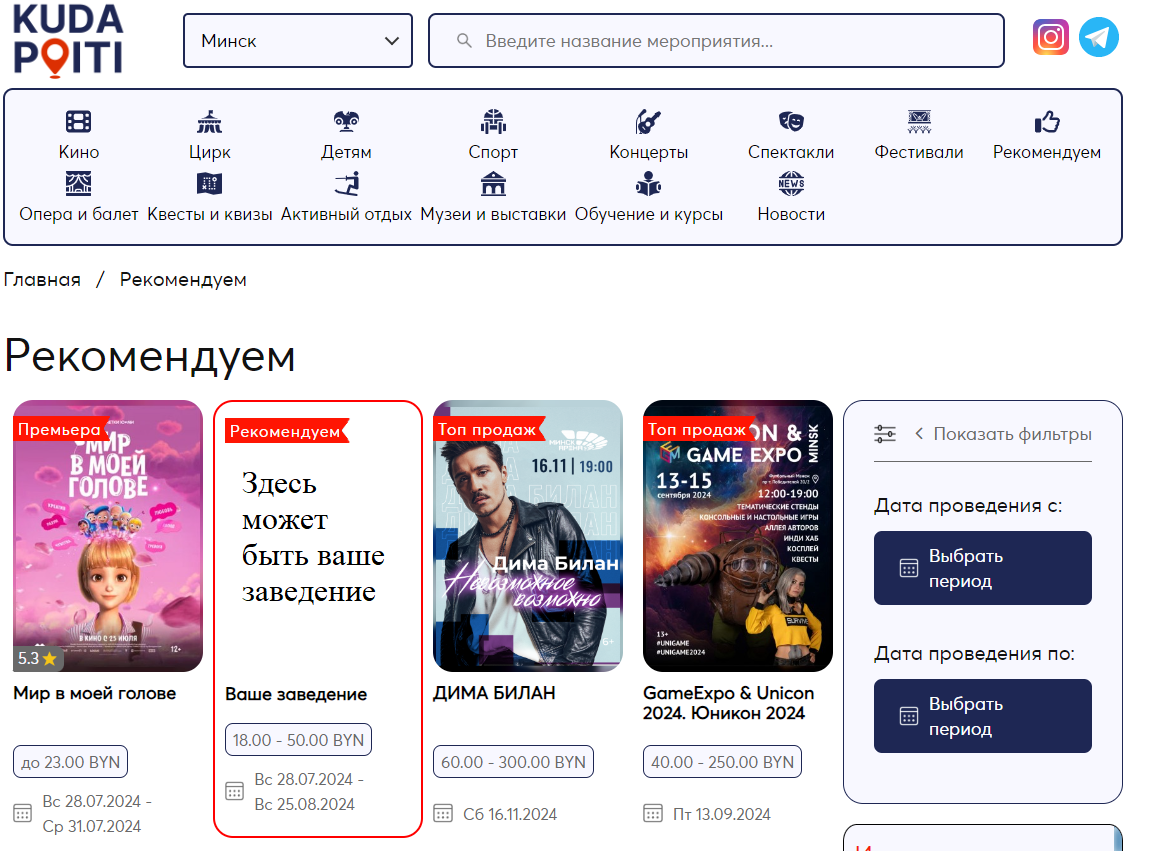Click the Главная breadcrumb link
This screenshot has width=1152, height=851.
(42, 280)
